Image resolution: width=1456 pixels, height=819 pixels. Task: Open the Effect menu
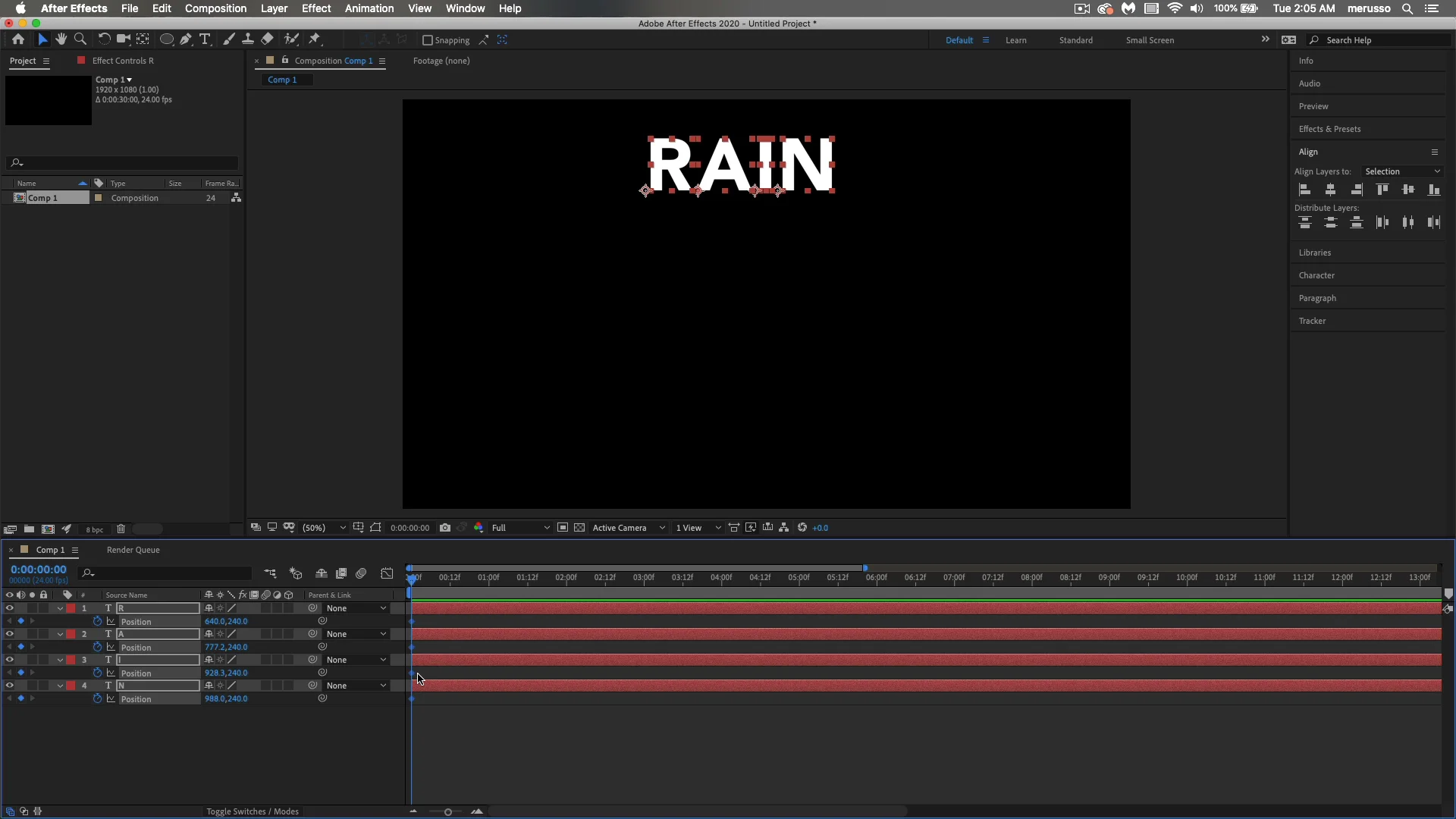coord(316,8)
